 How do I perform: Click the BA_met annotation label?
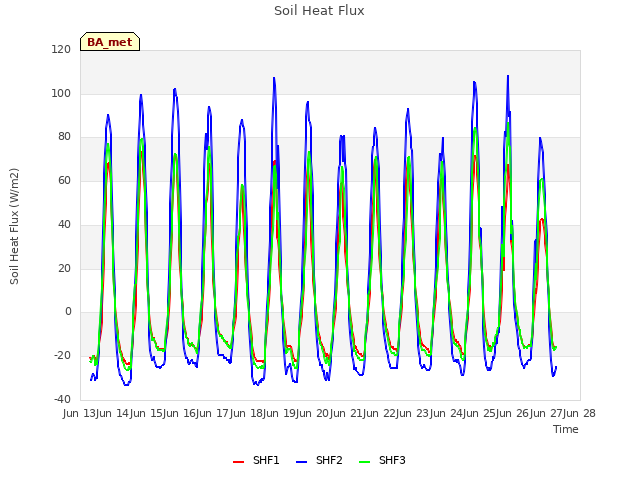coord(110,42)
